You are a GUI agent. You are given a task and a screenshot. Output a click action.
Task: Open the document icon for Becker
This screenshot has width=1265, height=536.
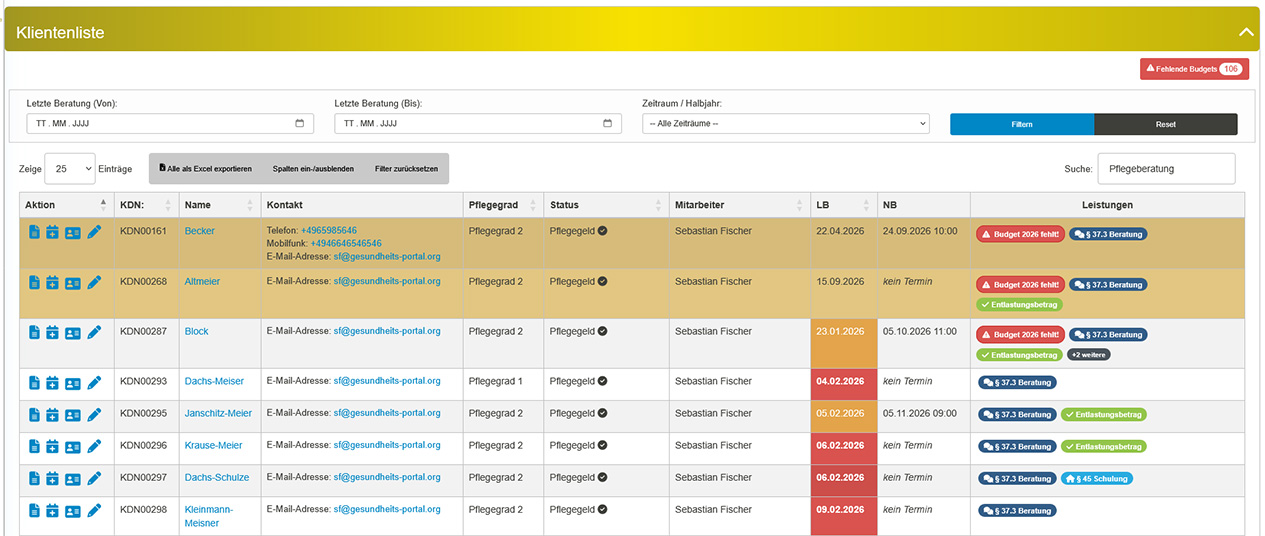point(34,232)
